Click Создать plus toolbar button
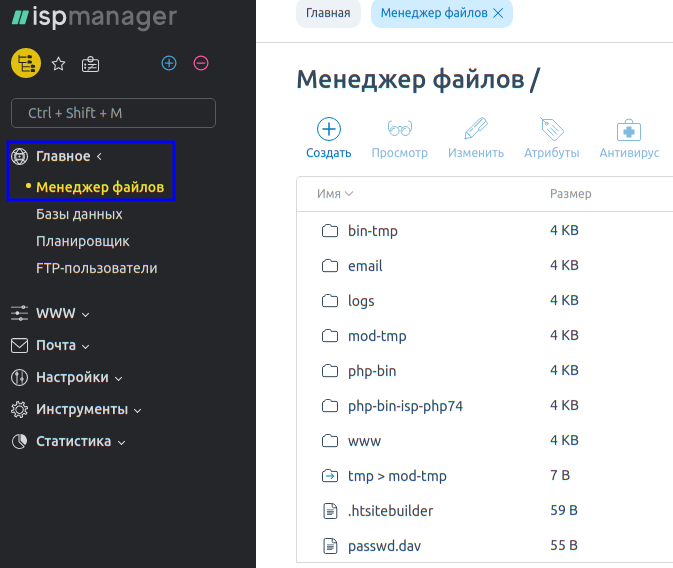This screenshot has width=673, height=568. click(x=329, y=138)
